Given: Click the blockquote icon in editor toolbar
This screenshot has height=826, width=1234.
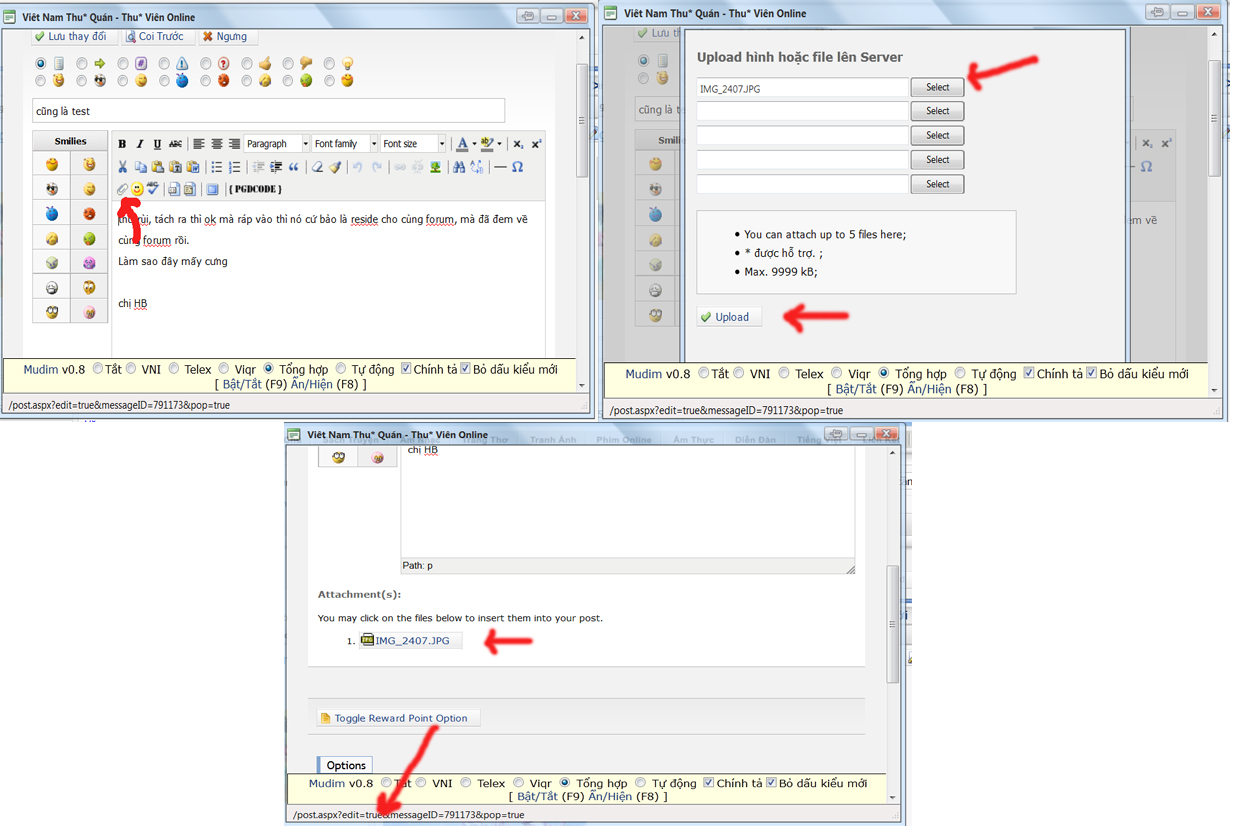Looking at the screenshot, I should coord(294,167).
